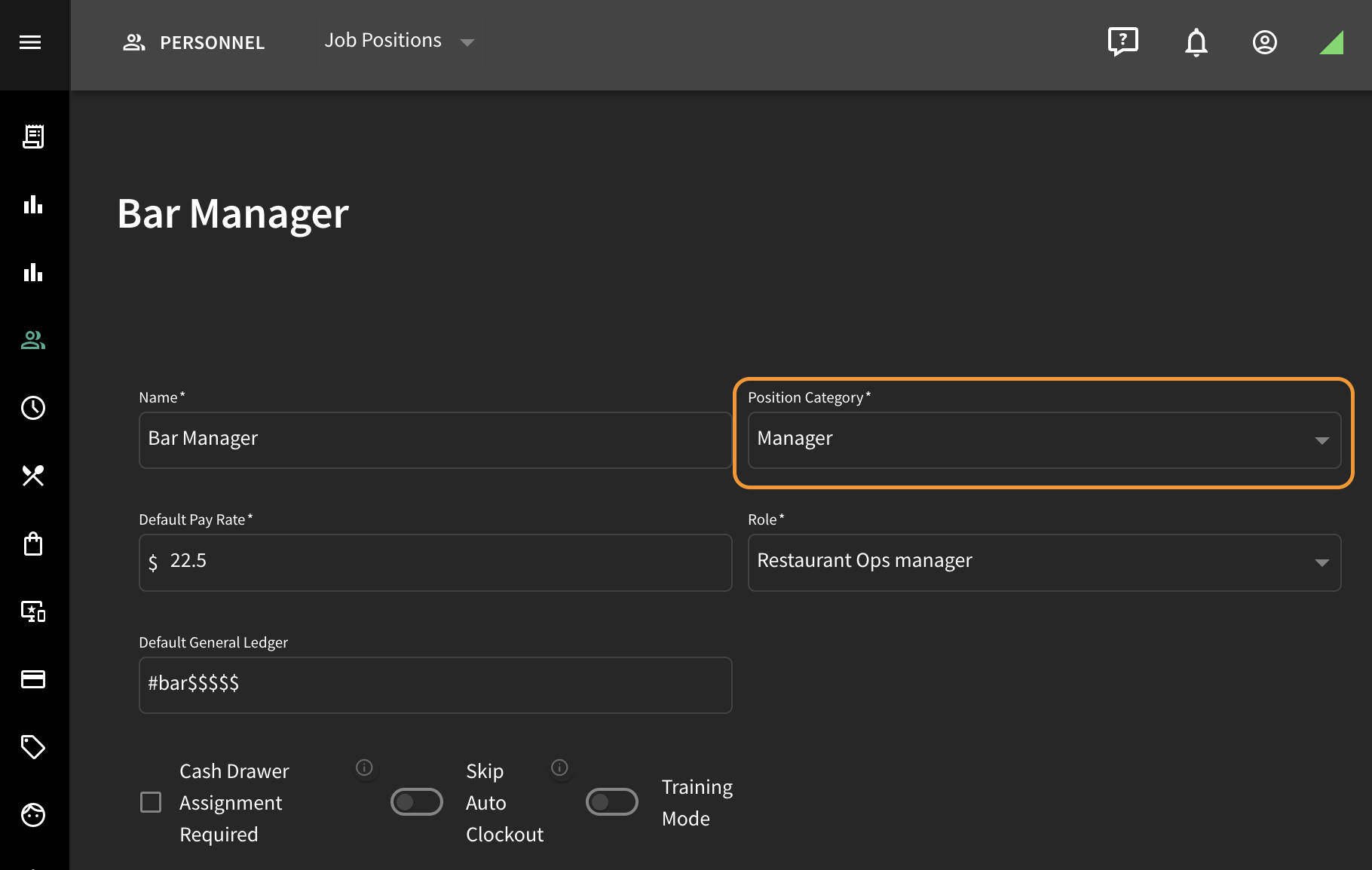The image size is (1372, 870).
Task: Open the hamburger navigation menu
Action: coord(30,42)
